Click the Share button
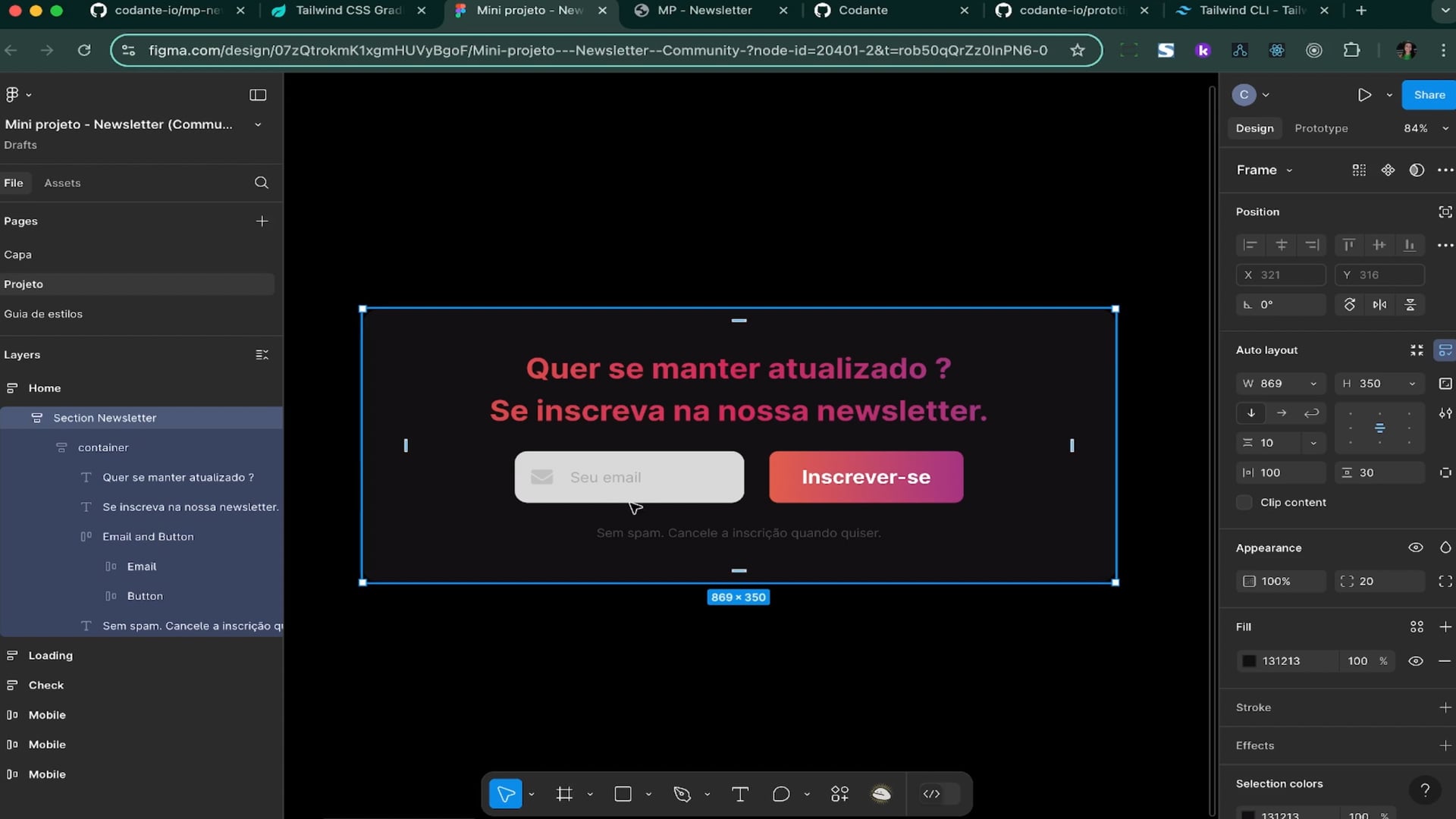Image resolution: width=1456 pixels, height=819 pixels. (1429, 95)
